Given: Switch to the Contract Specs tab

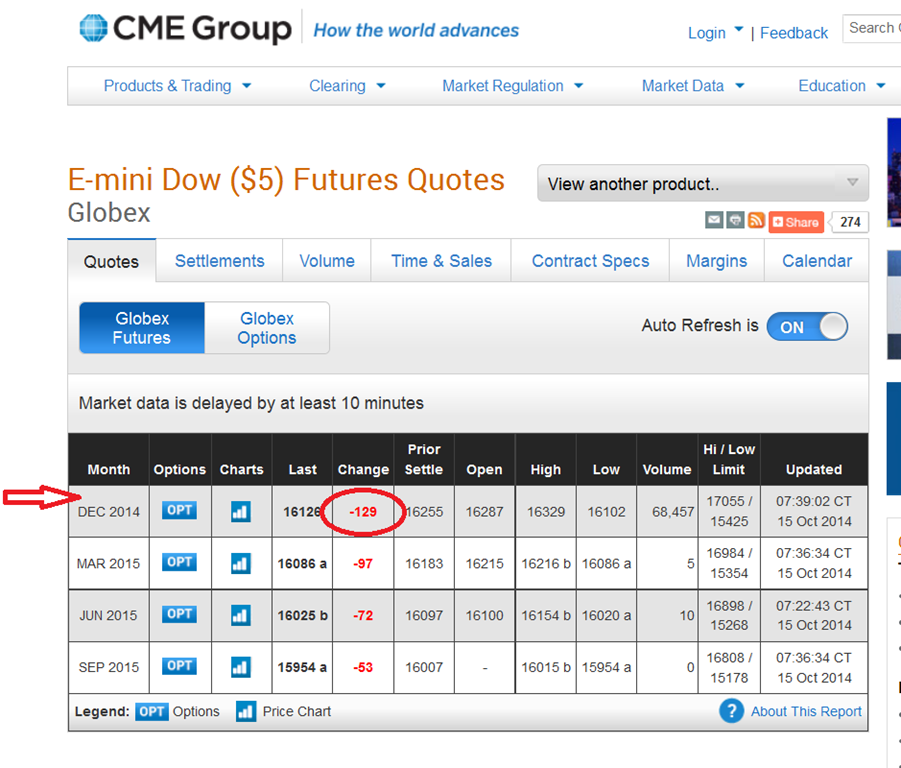Looking at the screenshot, I should click(x=590, y=261).
